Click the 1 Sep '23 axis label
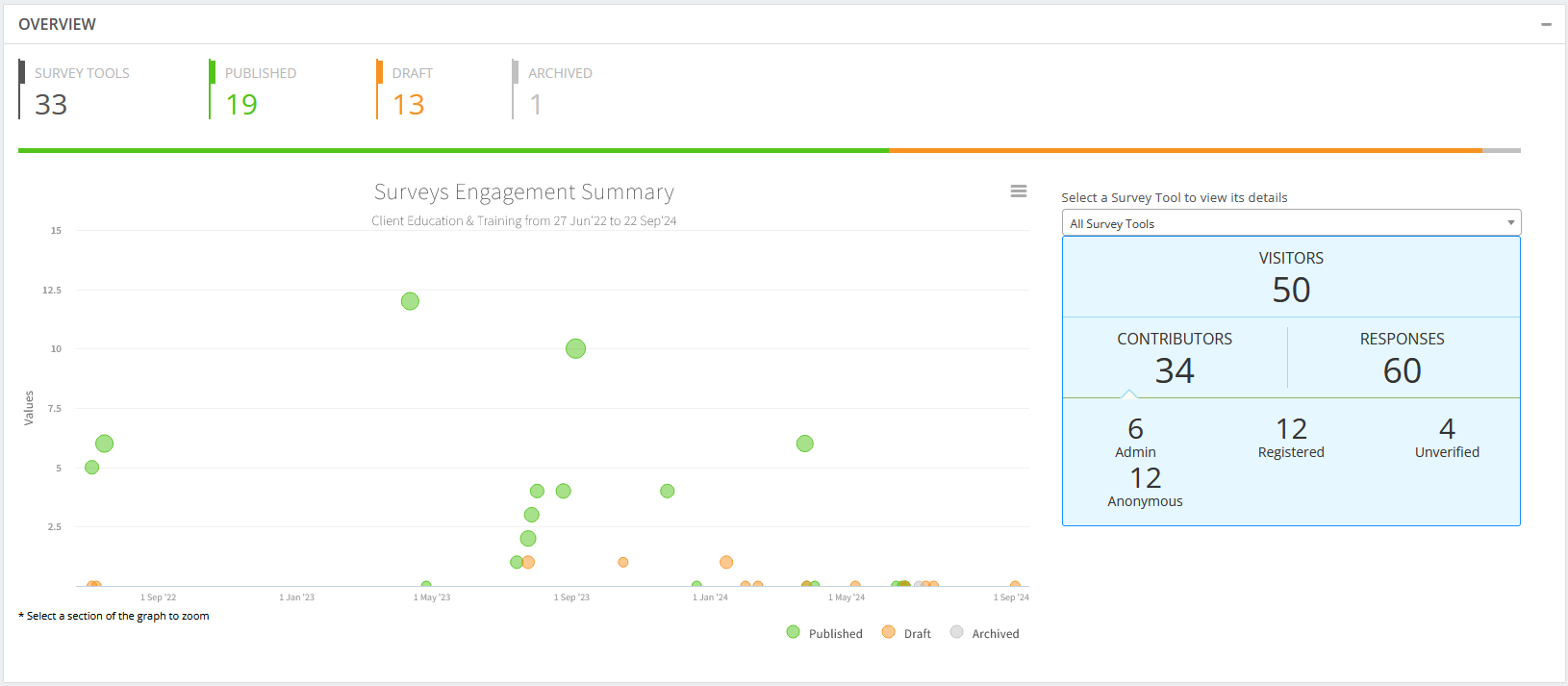The width and height of the screenshot is (1568, 686). (x=571, y=597)
